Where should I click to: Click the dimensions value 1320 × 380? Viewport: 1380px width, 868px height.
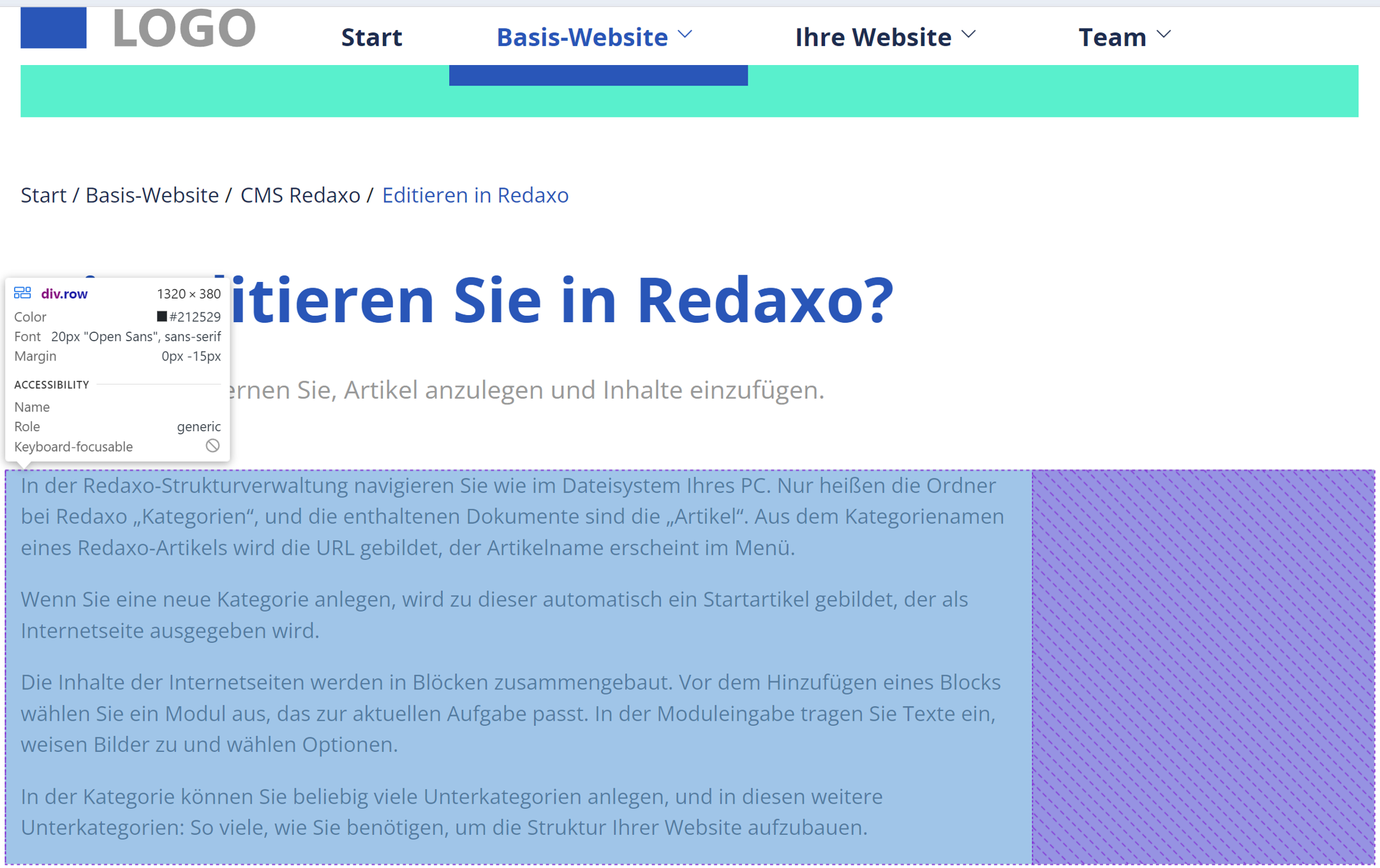point(188,293)
